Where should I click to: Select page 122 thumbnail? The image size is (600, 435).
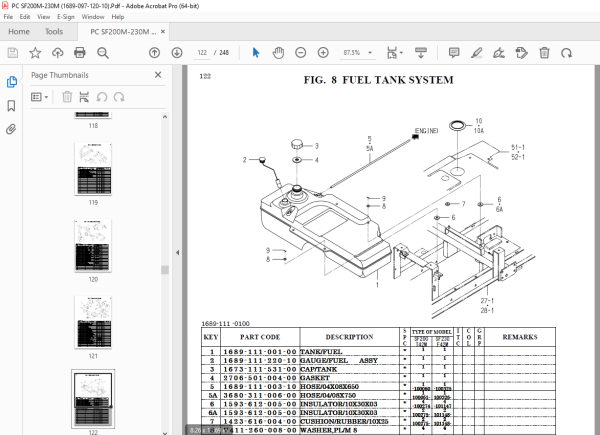point(93,399)
